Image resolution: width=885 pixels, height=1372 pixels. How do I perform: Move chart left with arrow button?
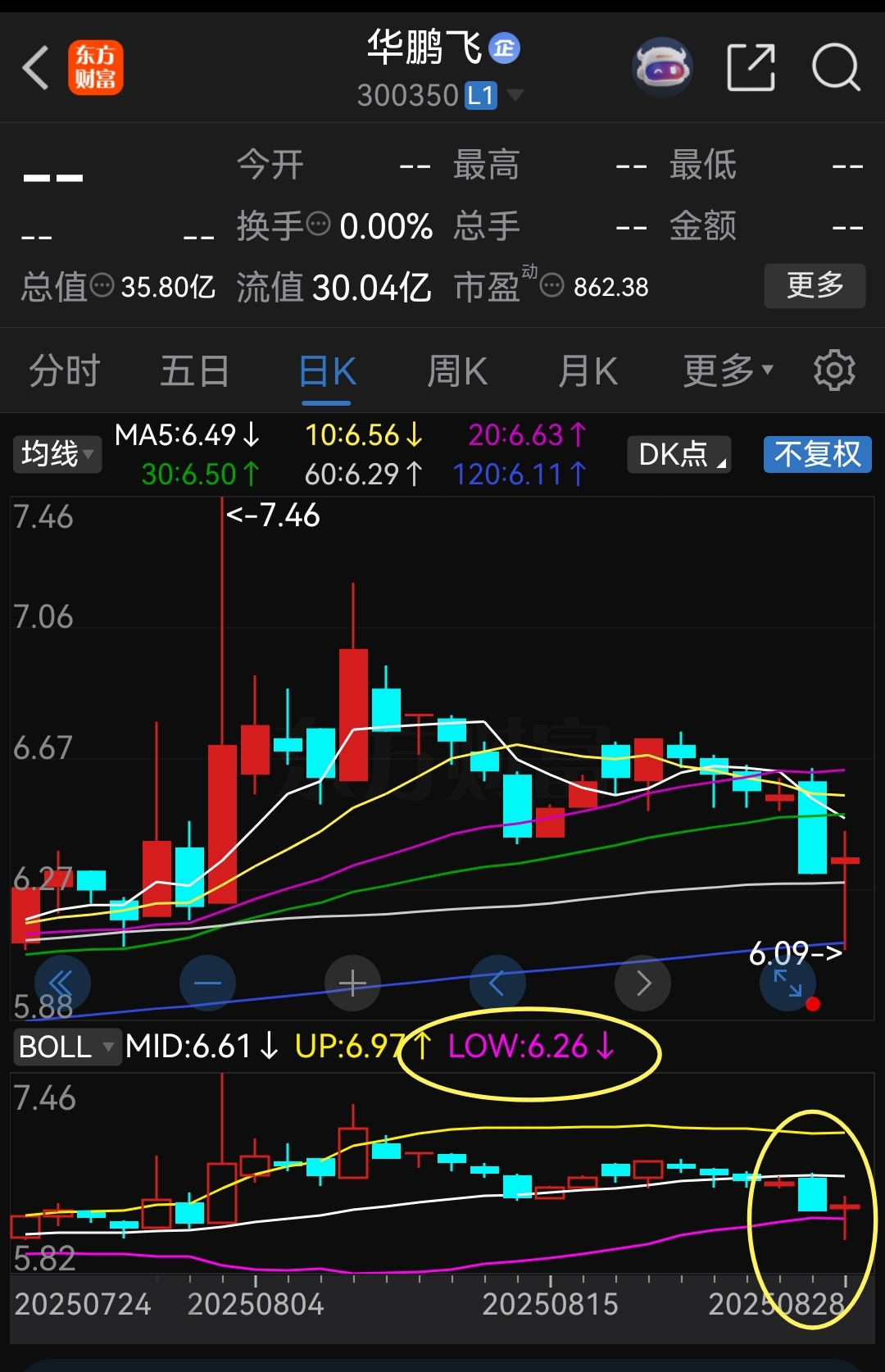tap(497, 983)
